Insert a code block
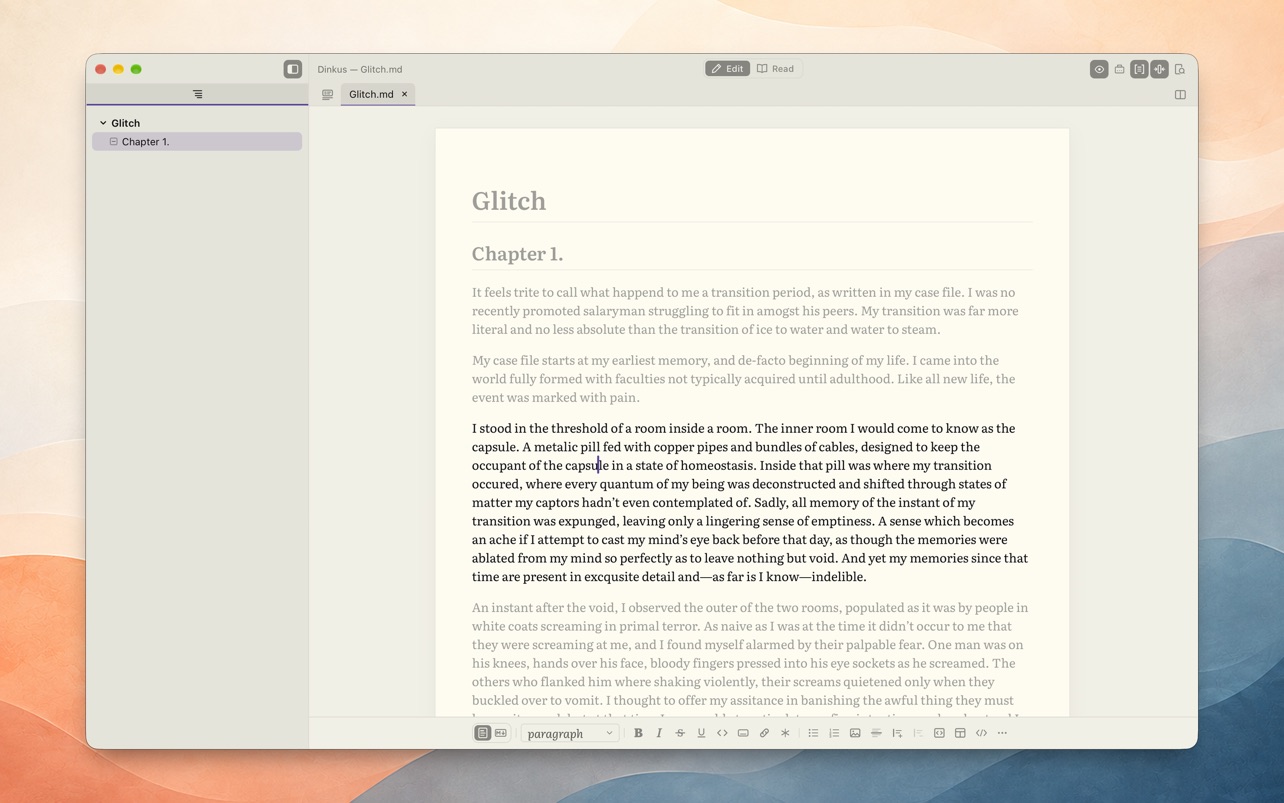 (939, 733)
